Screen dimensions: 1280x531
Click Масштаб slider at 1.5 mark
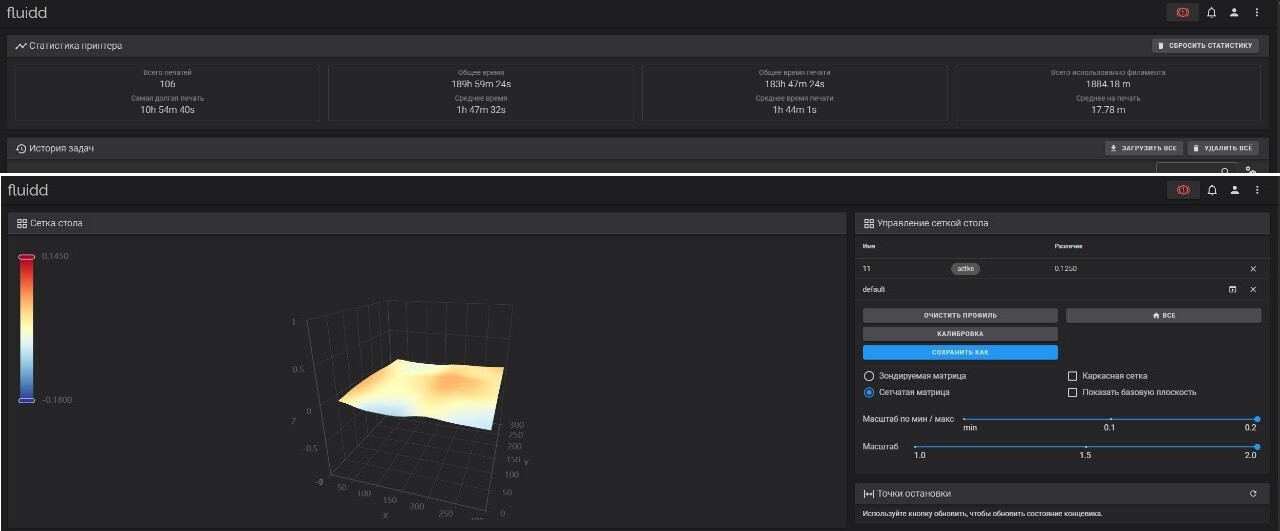tap(1085, 447)
